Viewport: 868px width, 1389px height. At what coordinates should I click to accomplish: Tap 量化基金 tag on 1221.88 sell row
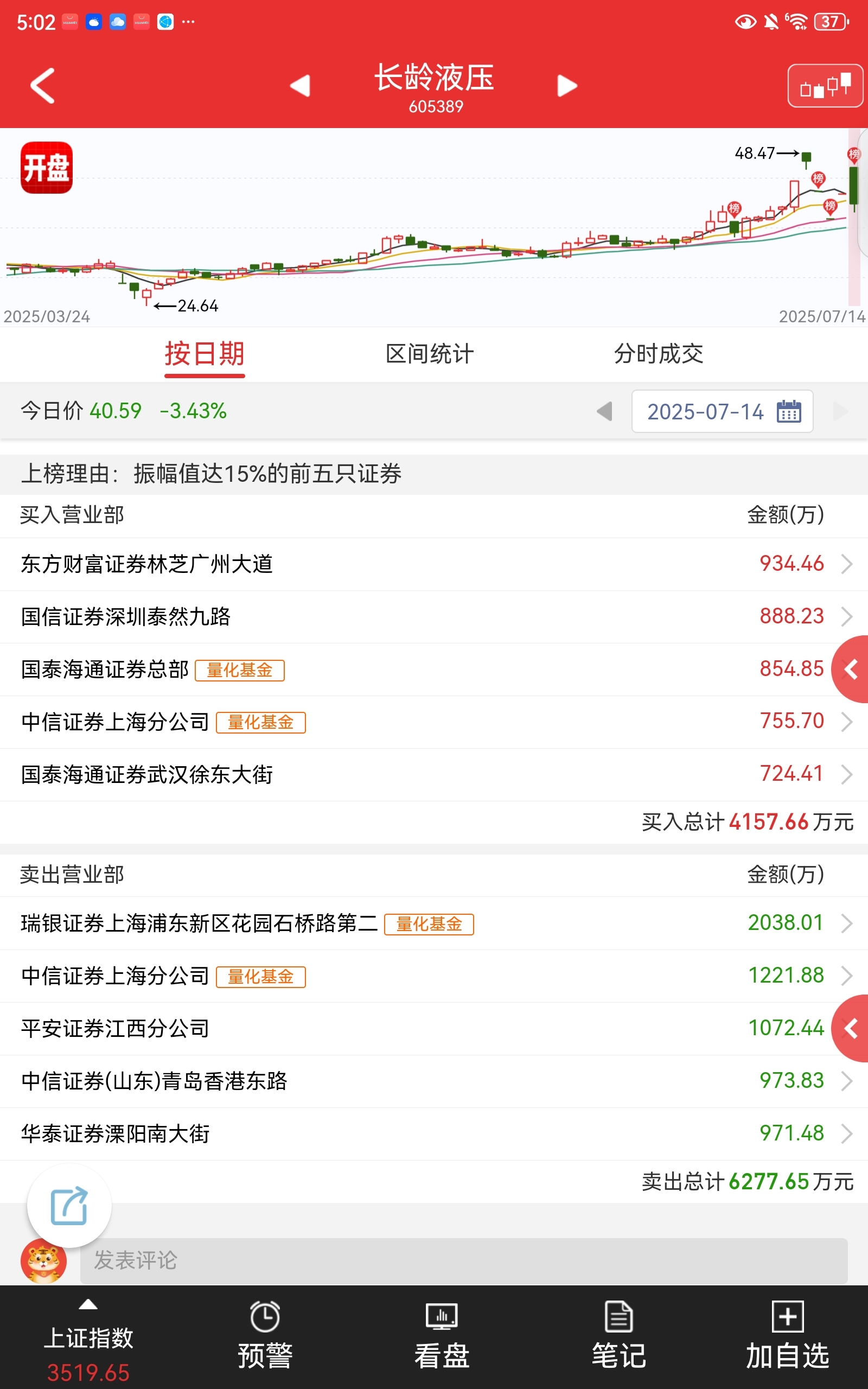260,977
